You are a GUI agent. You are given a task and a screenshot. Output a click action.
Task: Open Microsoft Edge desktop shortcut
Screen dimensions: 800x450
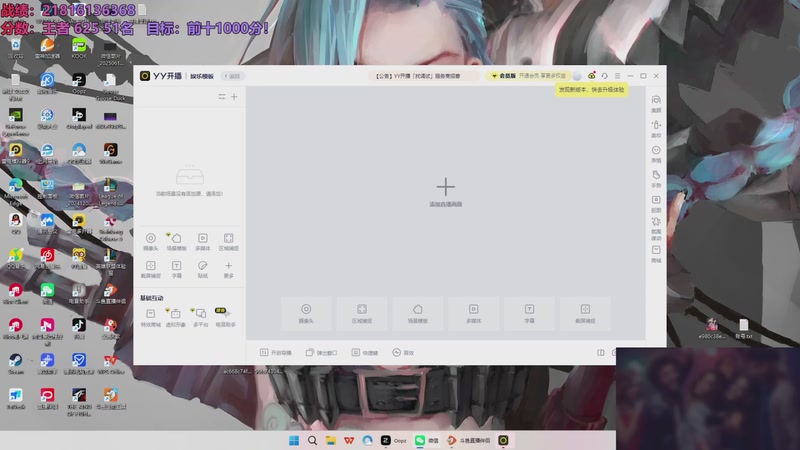(15, 192)
